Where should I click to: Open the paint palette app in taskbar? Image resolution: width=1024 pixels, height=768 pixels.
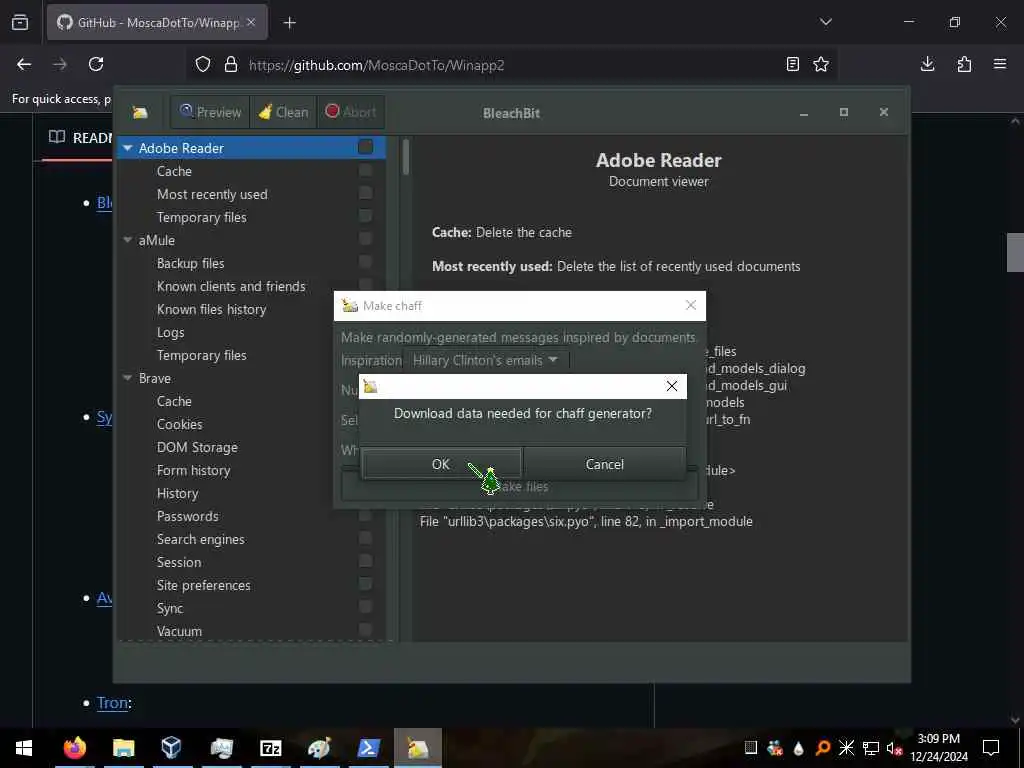point(319,748)
